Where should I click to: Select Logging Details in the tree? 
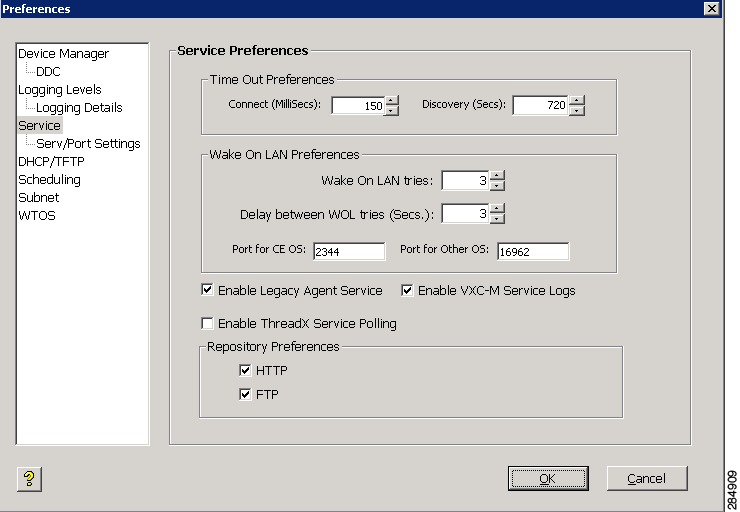pos(79,108)
